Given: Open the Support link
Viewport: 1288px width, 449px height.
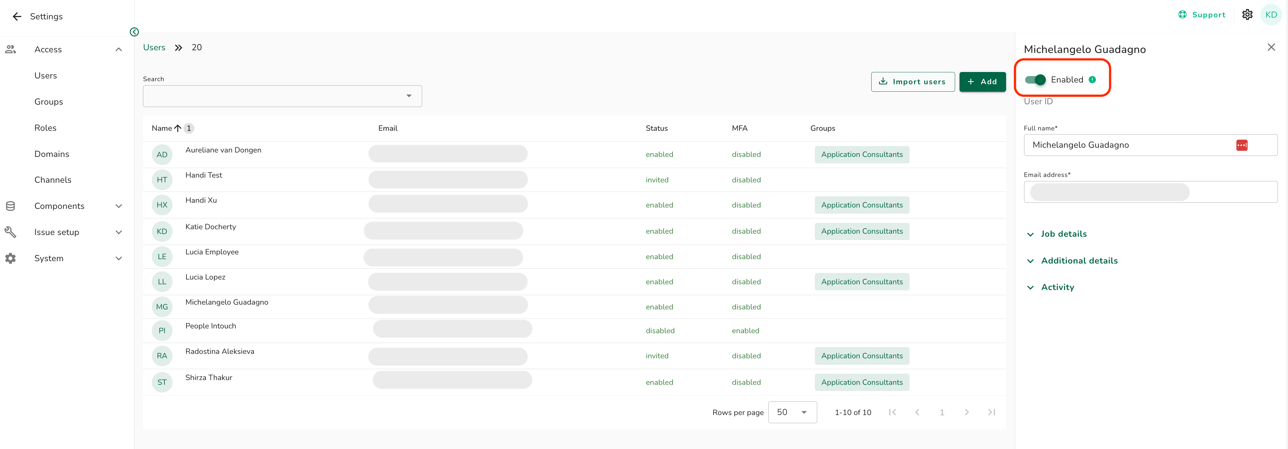Looking at the screenshot, I should click(x=1202, y=15).
